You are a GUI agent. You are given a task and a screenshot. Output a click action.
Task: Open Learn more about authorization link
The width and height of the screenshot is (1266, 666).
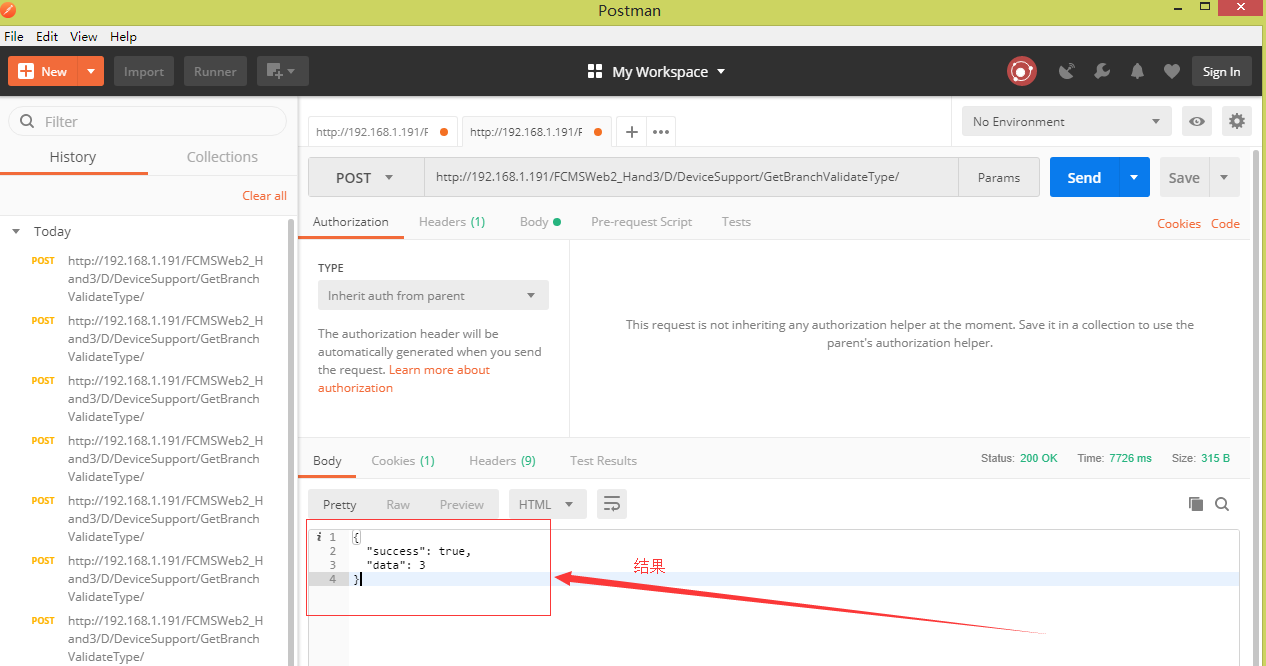pos(404,379)
